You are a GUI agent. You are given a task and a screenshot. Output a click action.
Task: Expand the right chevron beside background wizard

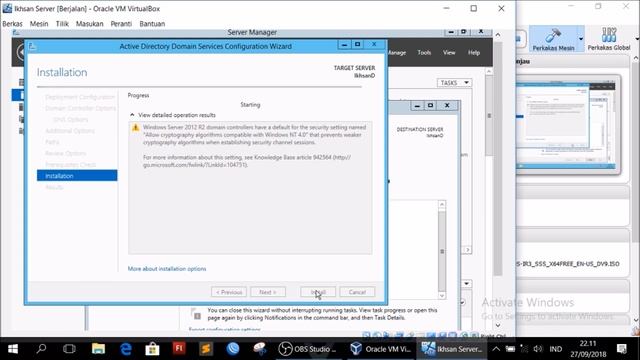tap(468, 249)
